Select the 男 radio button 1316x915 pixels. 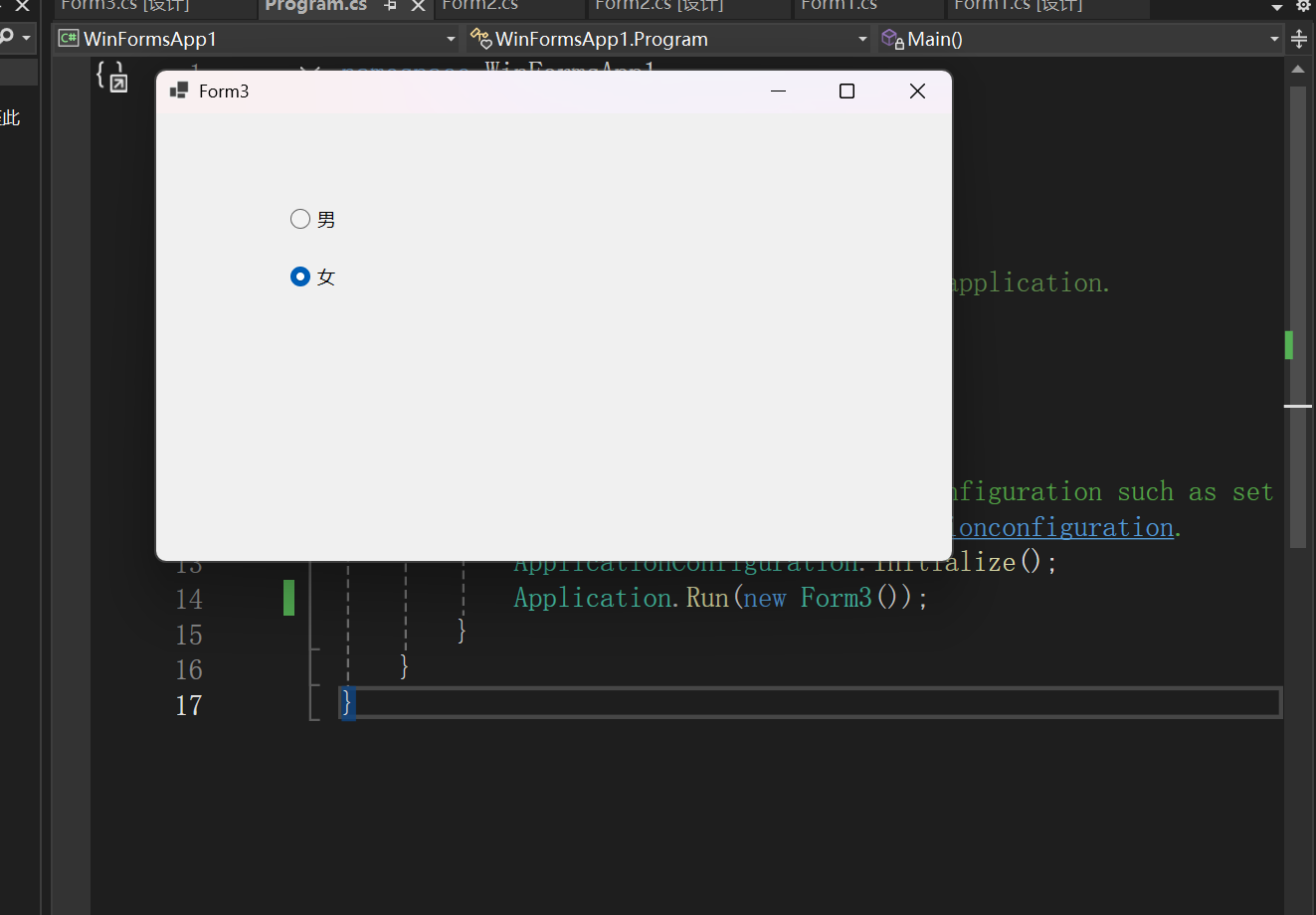coord(300,219)
